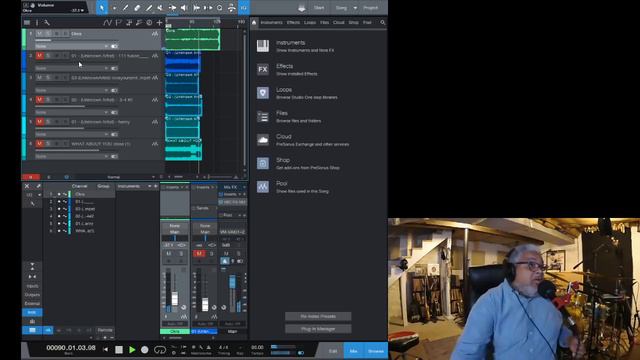Unmute track 2 in track list
The image size is (640, 360).
pyautogui.click(x=40, y=56)
